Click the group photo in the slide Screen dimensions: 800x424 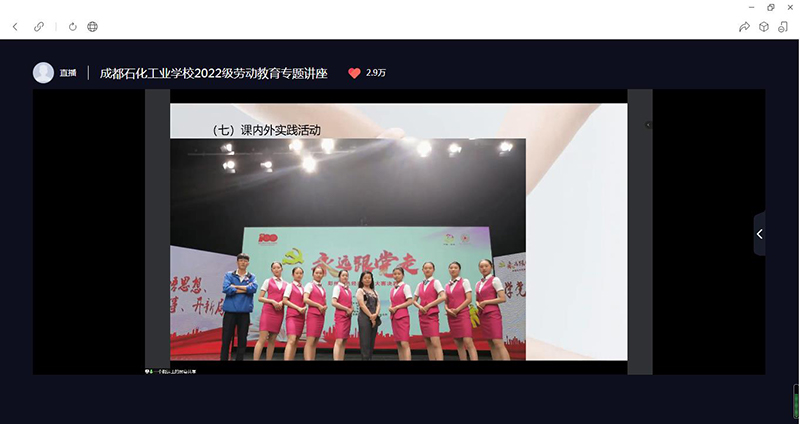pos(347,250)
